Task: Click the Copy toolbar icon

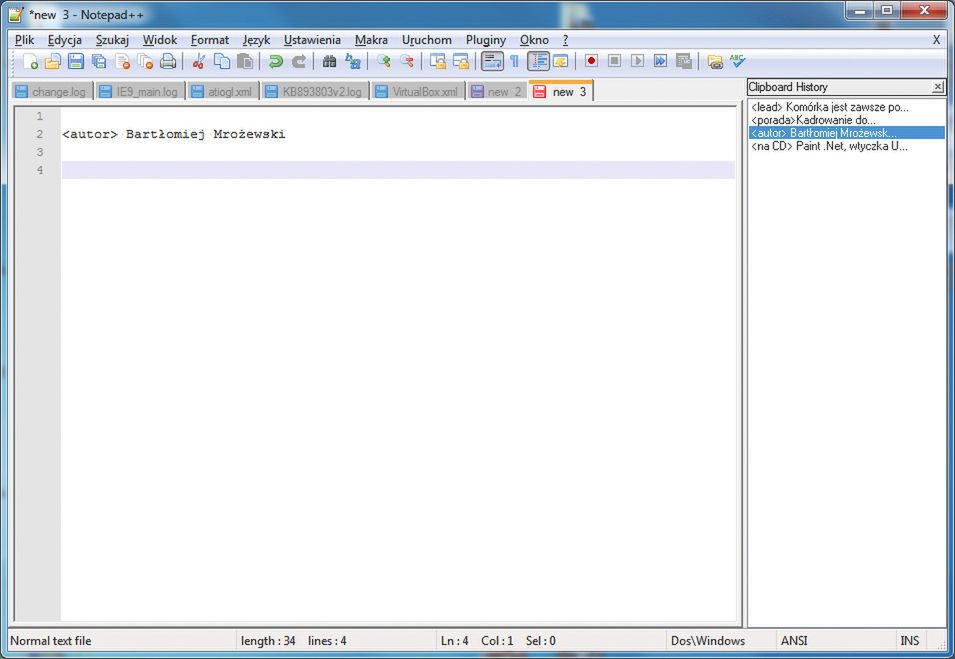Action: click(222, 61)
